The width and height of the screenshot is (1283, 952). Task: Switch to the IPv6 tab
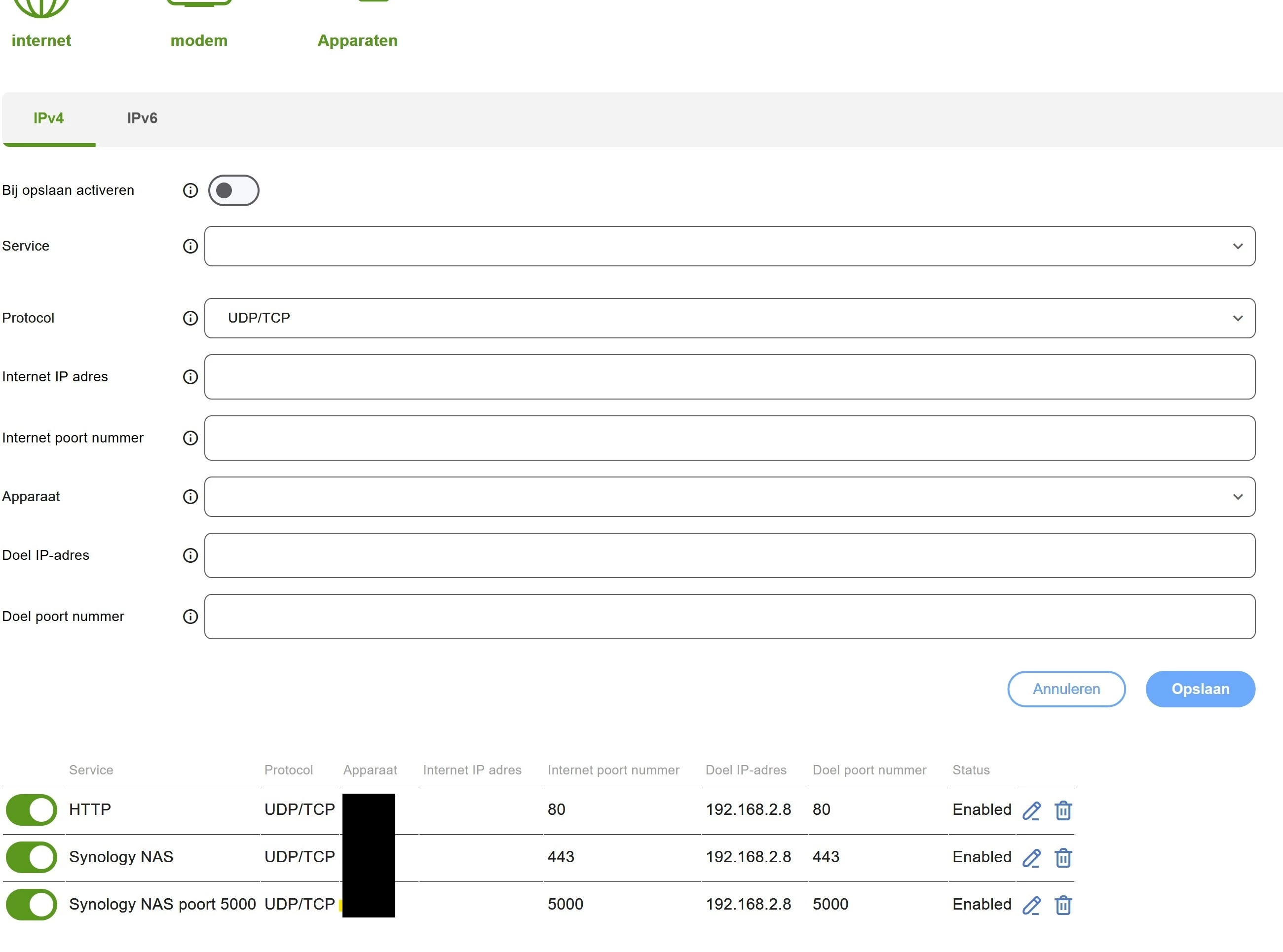[x=142, y=118]
